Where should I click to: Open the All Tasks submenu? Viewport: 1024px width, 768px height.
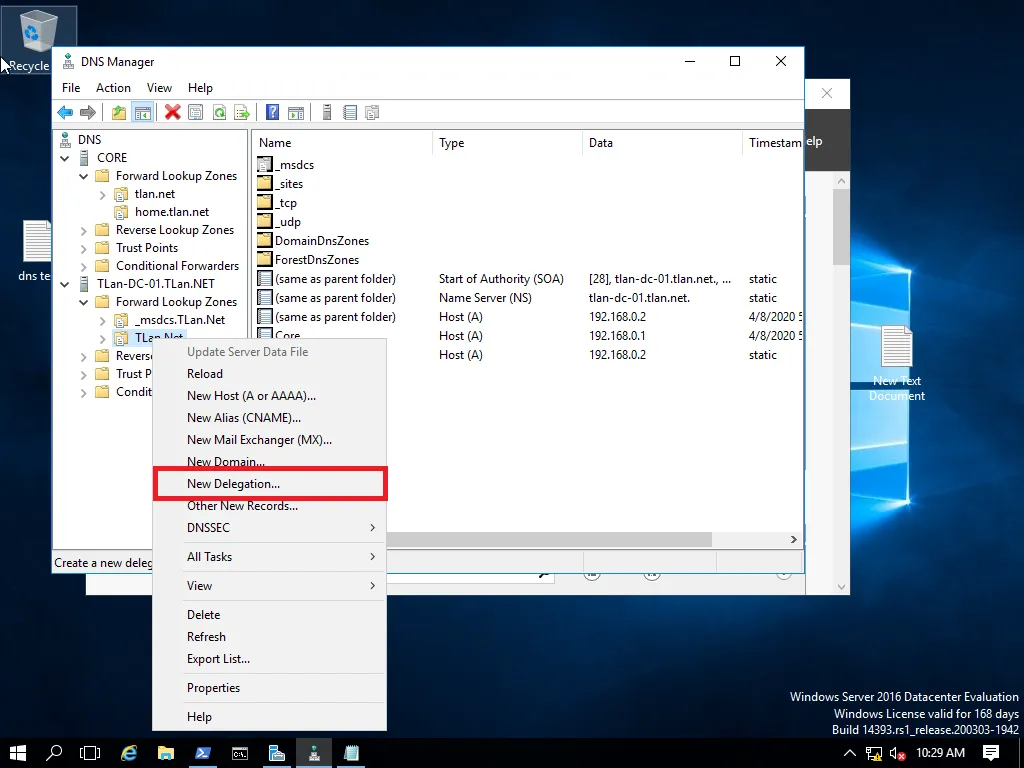(270, 557)
